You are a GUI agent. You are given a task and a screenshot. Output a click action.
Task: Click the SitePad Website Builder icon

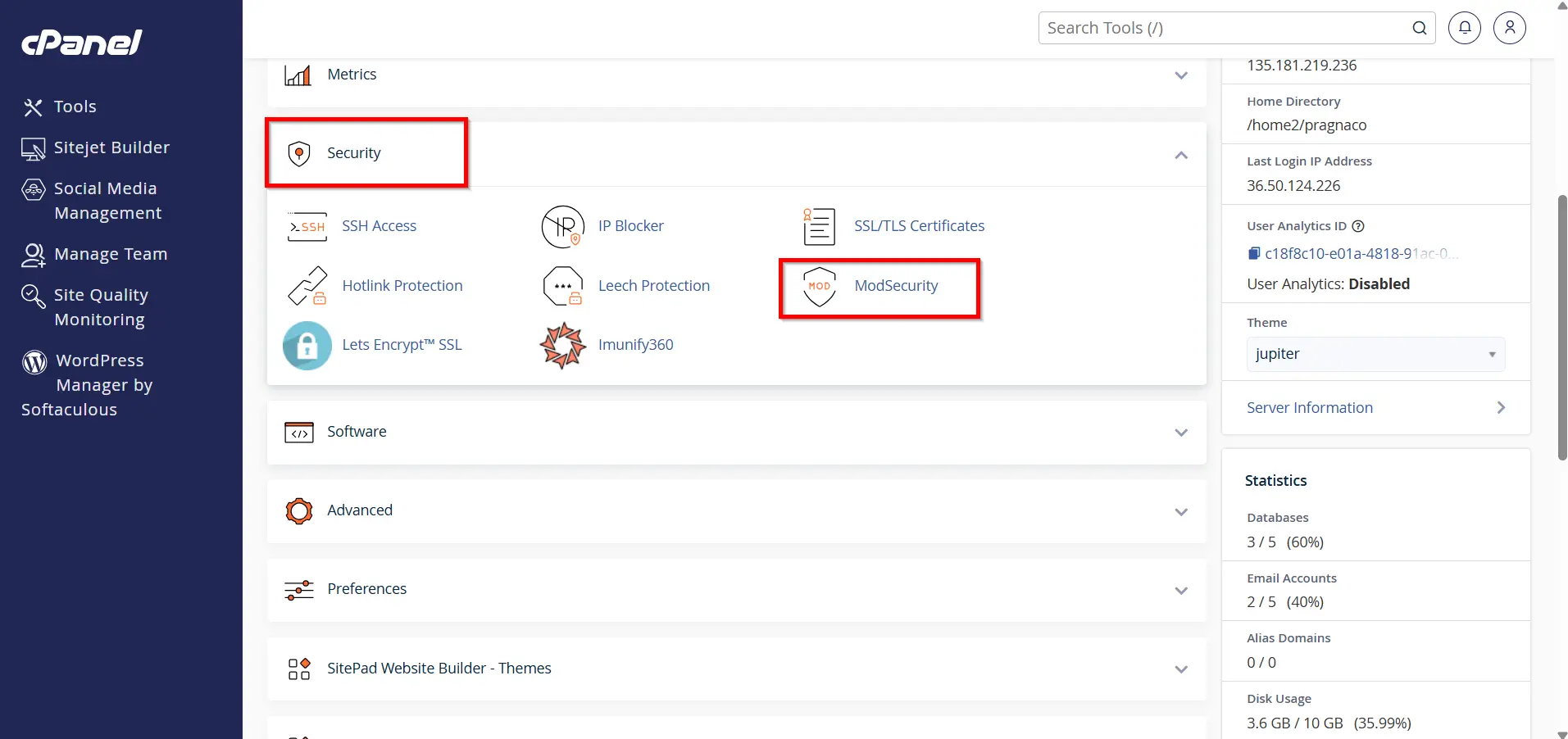[299, 669]
